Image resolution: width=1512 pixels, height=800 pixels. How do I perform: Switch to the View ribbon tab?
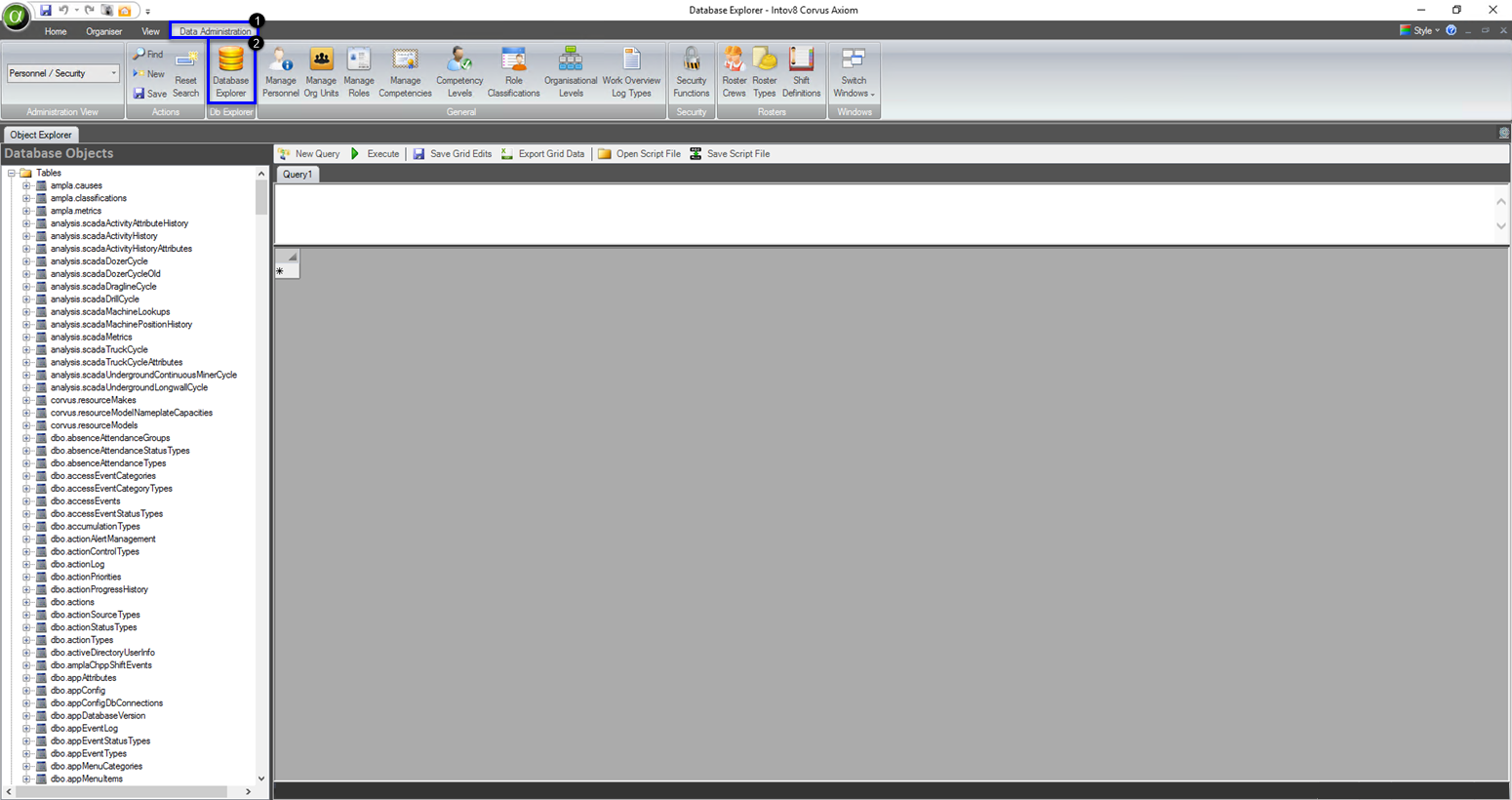click(150, 31)
